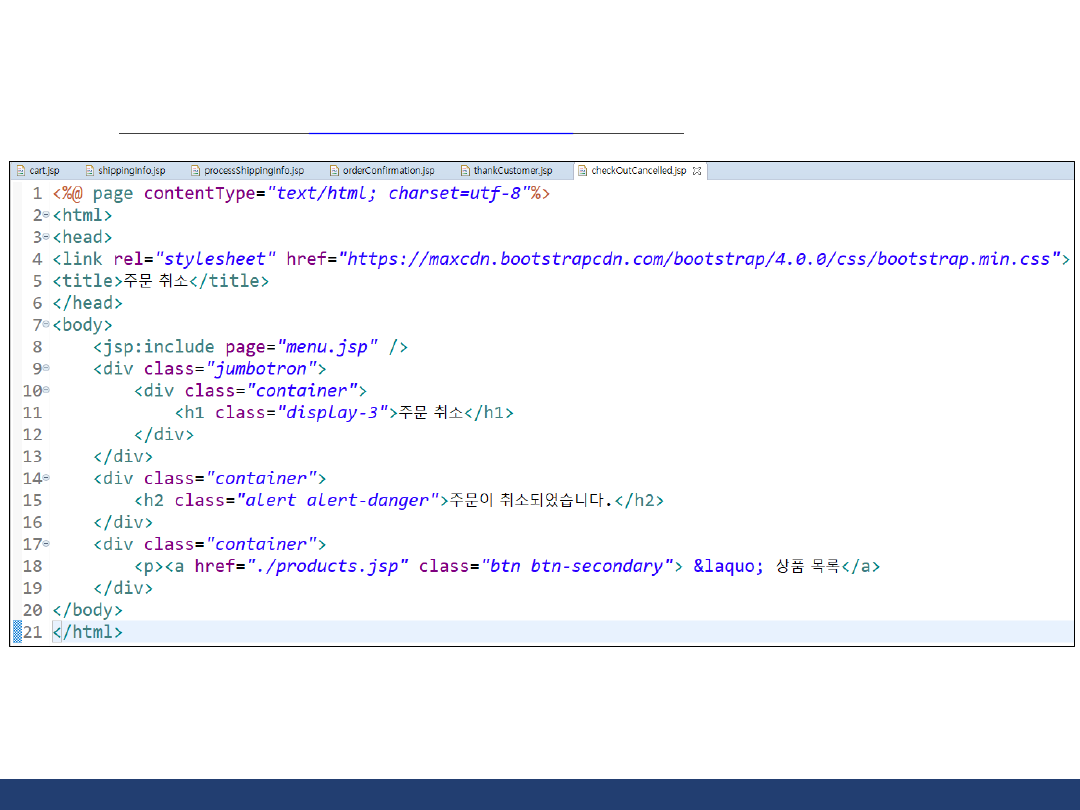Click the file icon on shippingInfo.jsp tab
The width and height of the screenshot is (1080, 810).
click(89, 171)
